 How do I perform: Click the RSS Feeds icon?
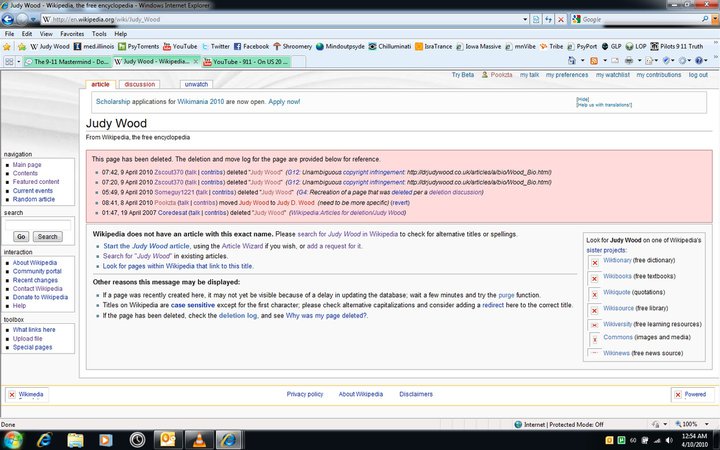[x=594, y=61]
